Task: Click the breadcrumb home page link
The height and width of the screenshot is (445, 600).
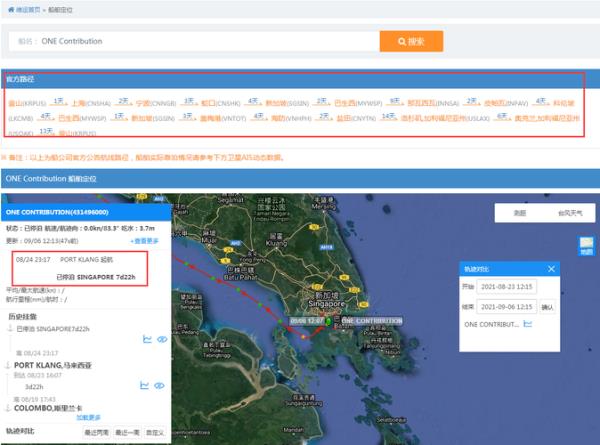Action: pos(28,10)
